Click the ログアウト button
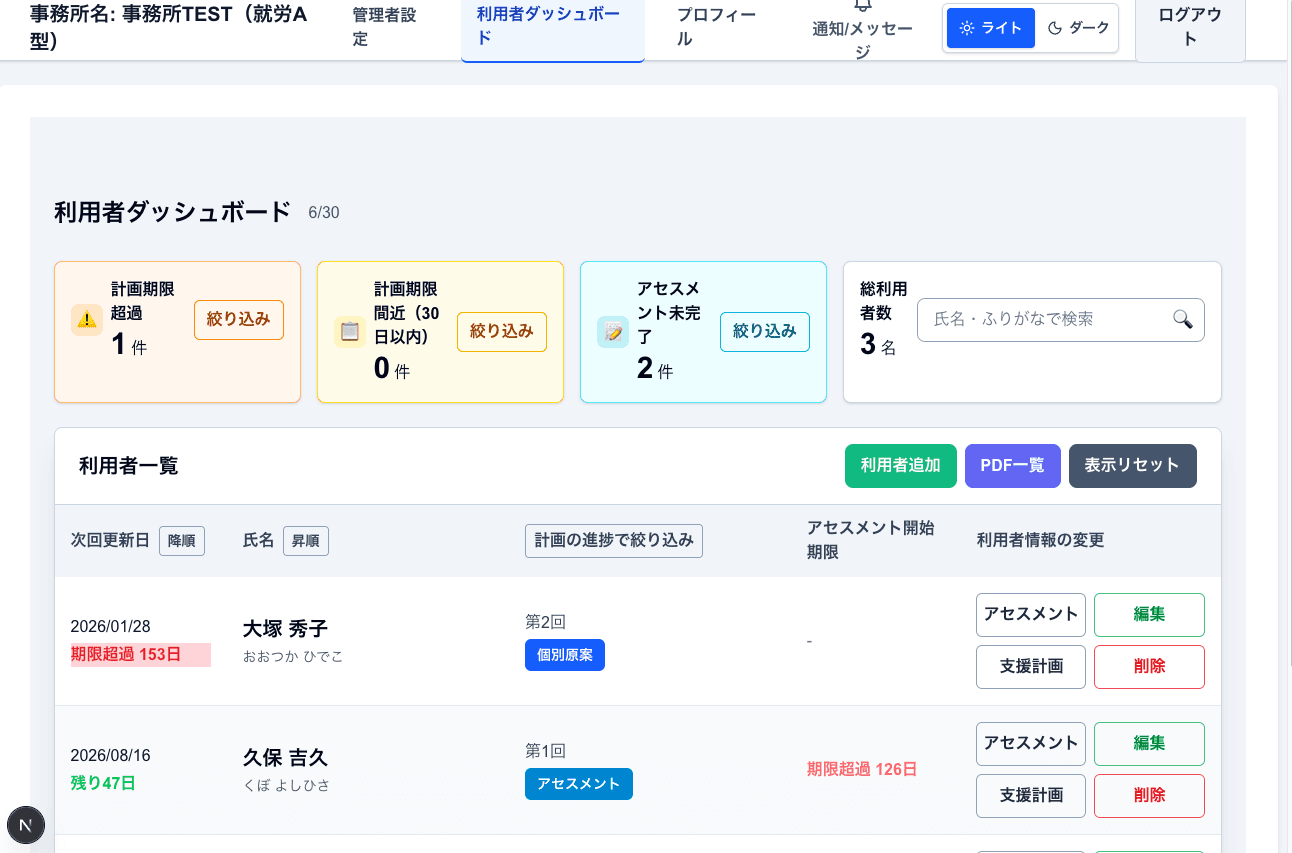Image resolution: width=1292 pixels, height=853 pixels. tap(1190, 28)
